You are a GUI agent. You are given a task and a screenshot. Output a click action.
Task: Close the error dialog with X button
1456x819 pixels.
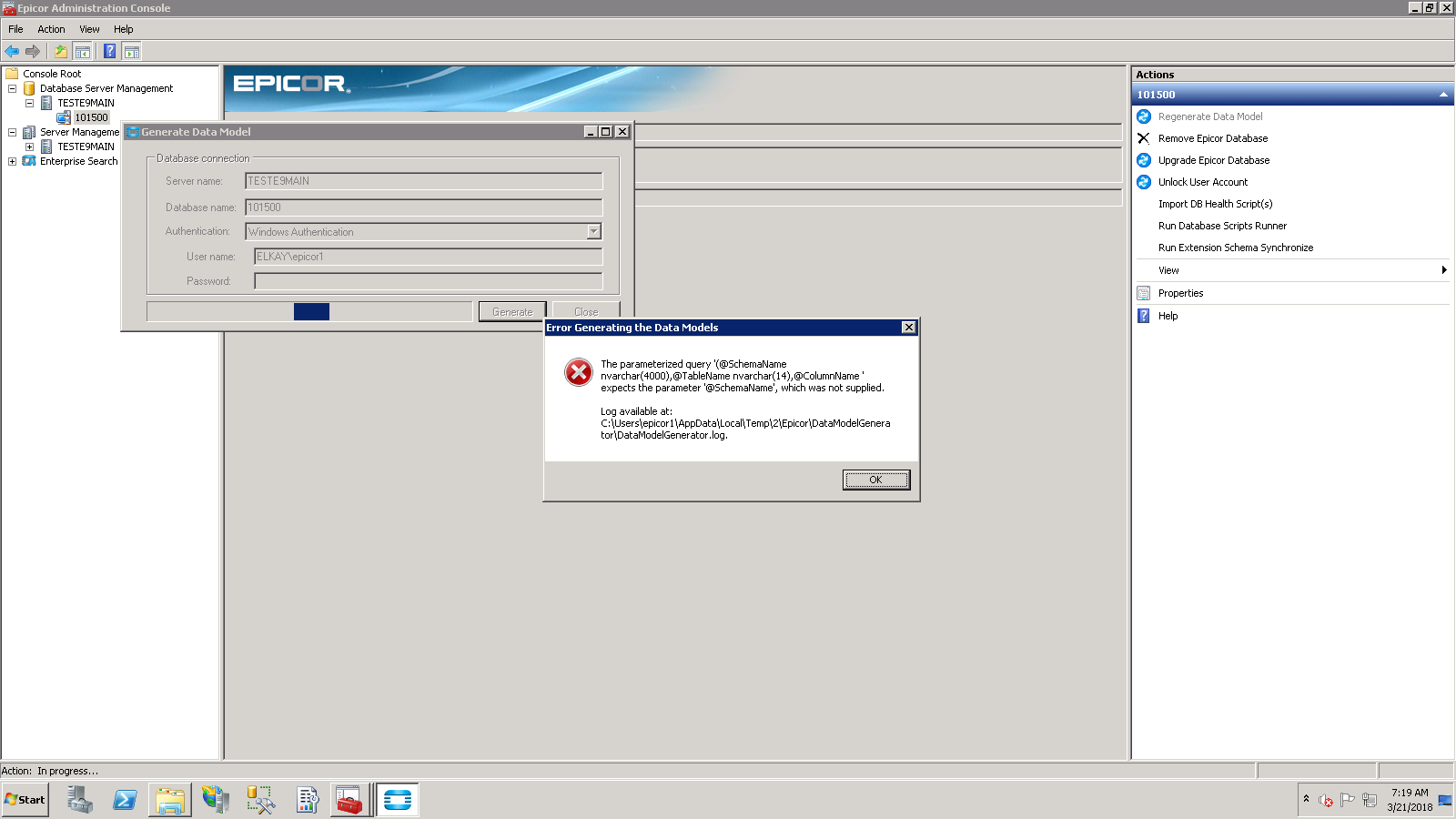(x=908, y=328)
